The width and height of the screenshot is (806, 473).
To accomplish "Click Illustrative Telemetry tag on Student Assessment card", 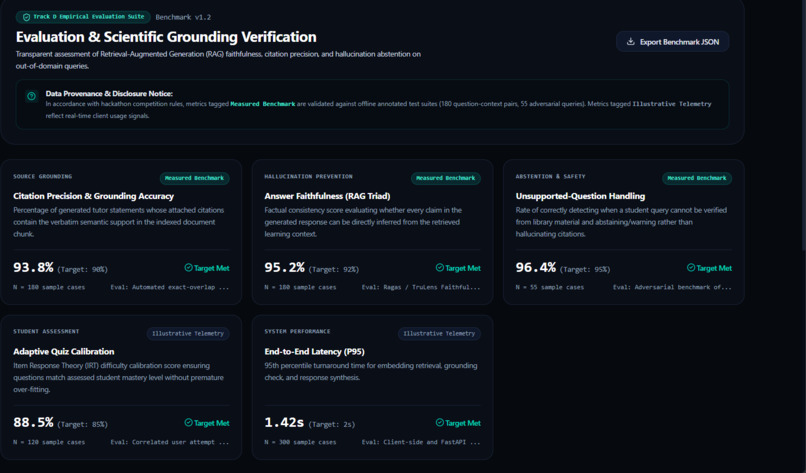I will 188,333.
